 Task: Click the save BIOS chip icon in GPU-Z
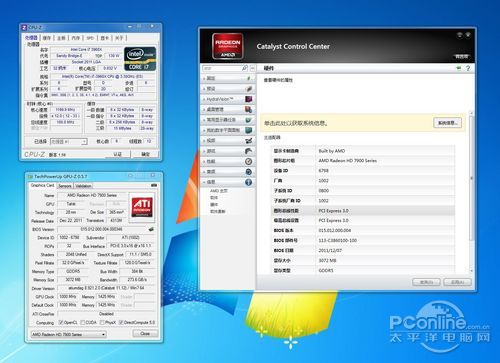[x=151, y=229]
